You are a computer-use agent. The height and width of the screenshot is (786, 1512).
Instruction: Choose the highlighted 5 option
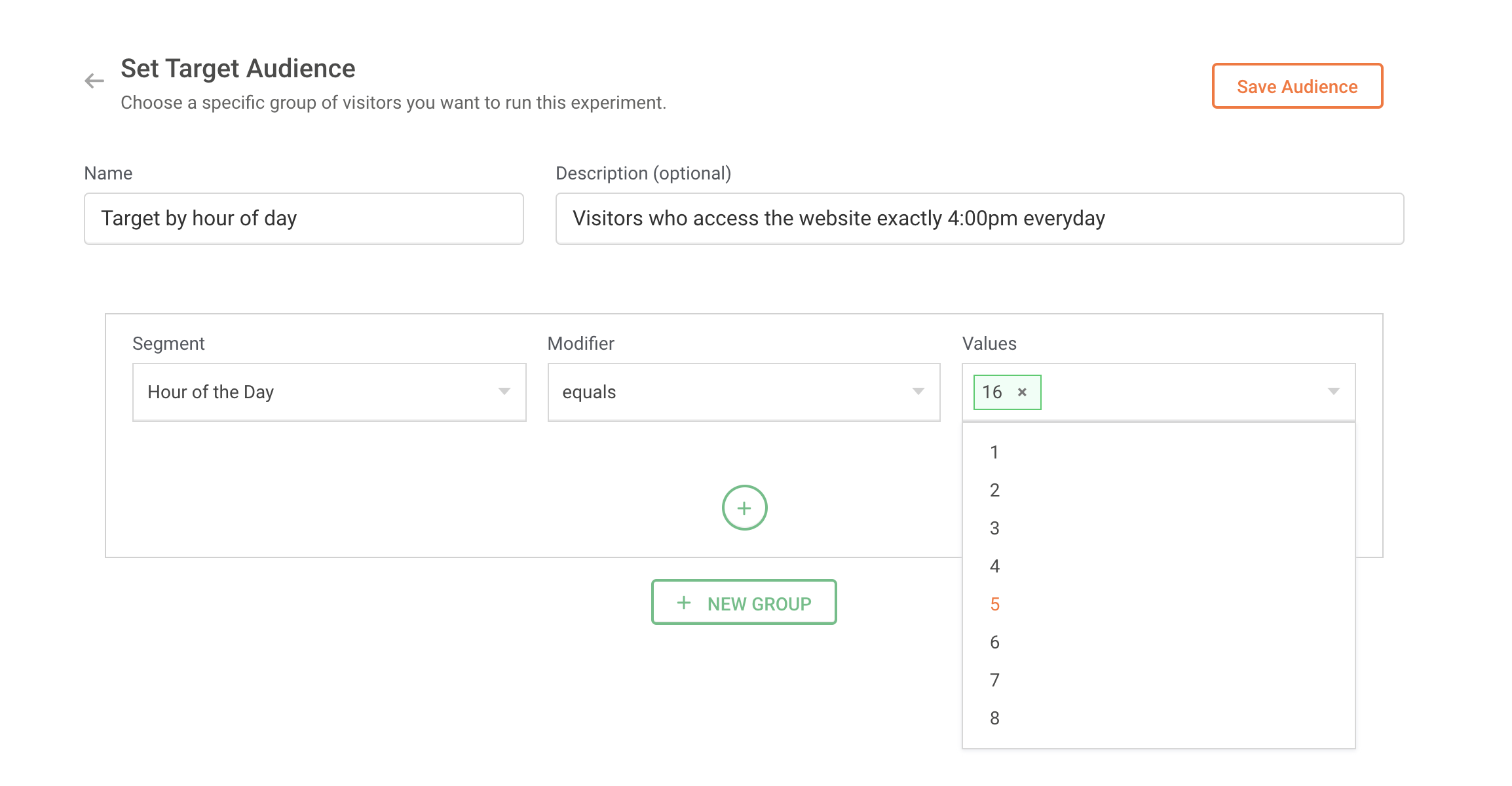click(x=994, y=604)
